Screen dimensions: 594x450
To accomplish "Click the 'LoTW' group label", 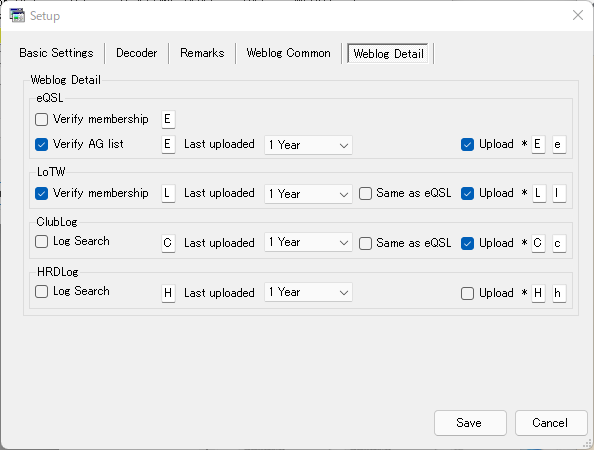I will pos(51,172).
